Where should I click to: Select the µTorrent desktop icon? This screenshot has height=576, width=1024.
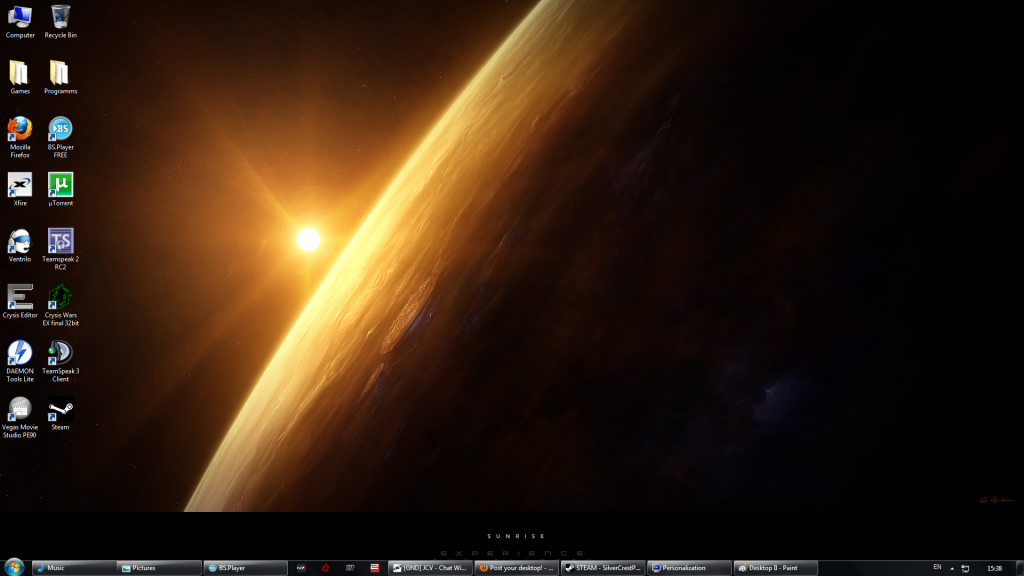[x=61, y=186]
